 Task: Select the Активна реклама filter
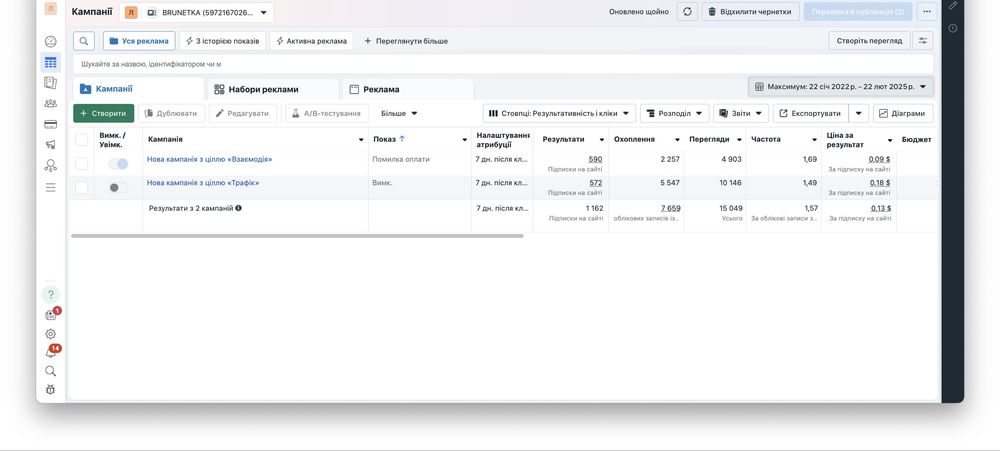click(311, 41)
